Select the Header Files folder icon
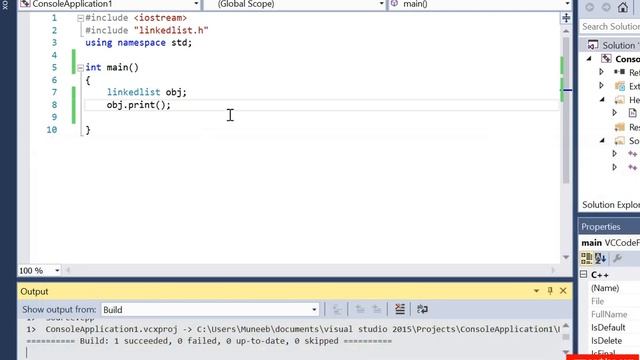This screenshot has height=360, width=640. pos(620,100)
